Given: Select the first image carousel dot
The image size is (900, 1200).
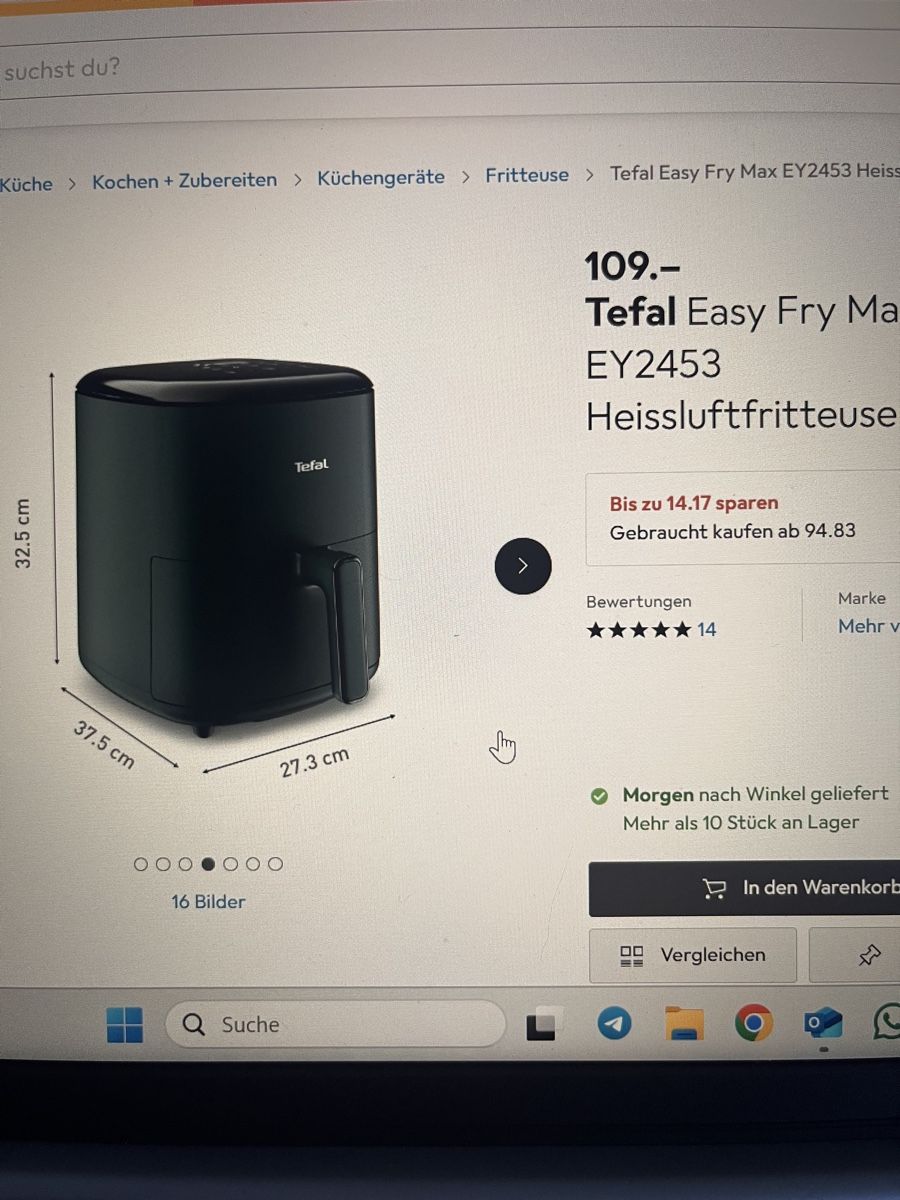Looking at the screenshot, I should 141,864.
